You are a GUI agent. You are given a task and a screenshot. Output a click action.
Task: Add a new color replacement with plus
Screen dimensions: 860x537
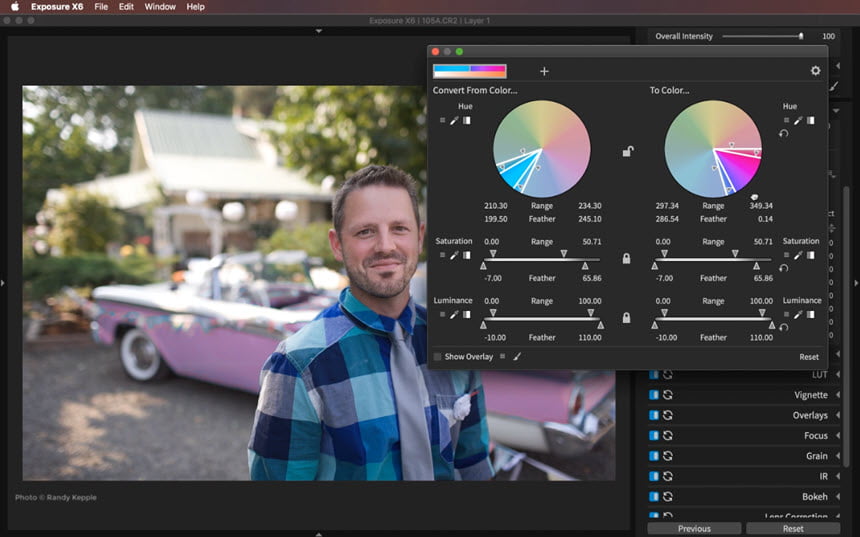point(544,71)
